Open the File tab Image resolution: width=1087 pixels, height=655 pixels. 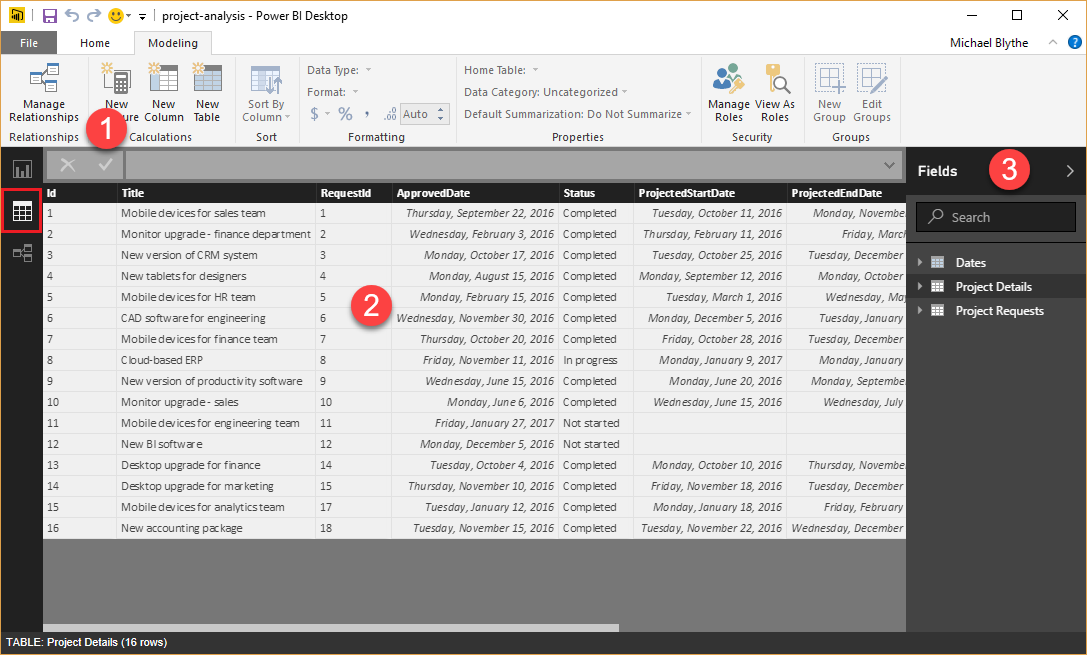28,43
